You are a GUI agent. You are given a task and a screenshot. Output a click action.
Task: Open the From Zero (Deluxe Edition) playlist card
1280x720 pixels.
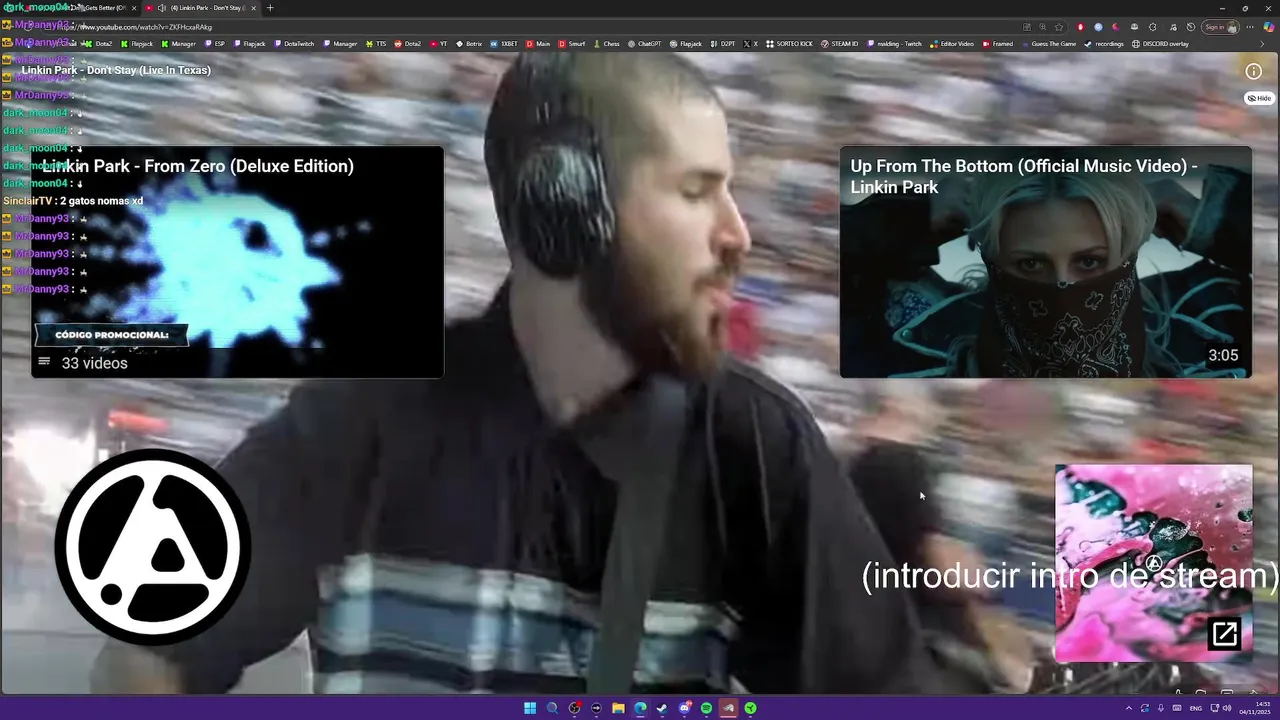(237, 262)
